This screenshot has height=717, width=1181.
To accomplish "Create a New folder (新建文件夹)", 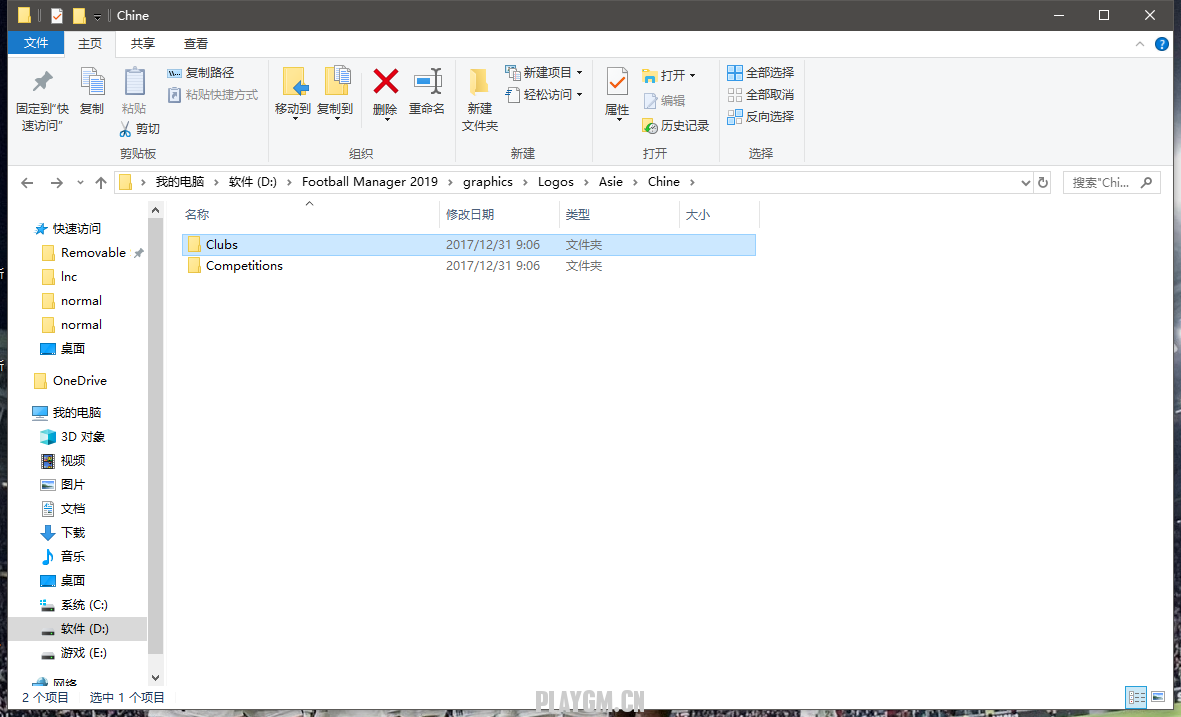I will pos(480,99).
